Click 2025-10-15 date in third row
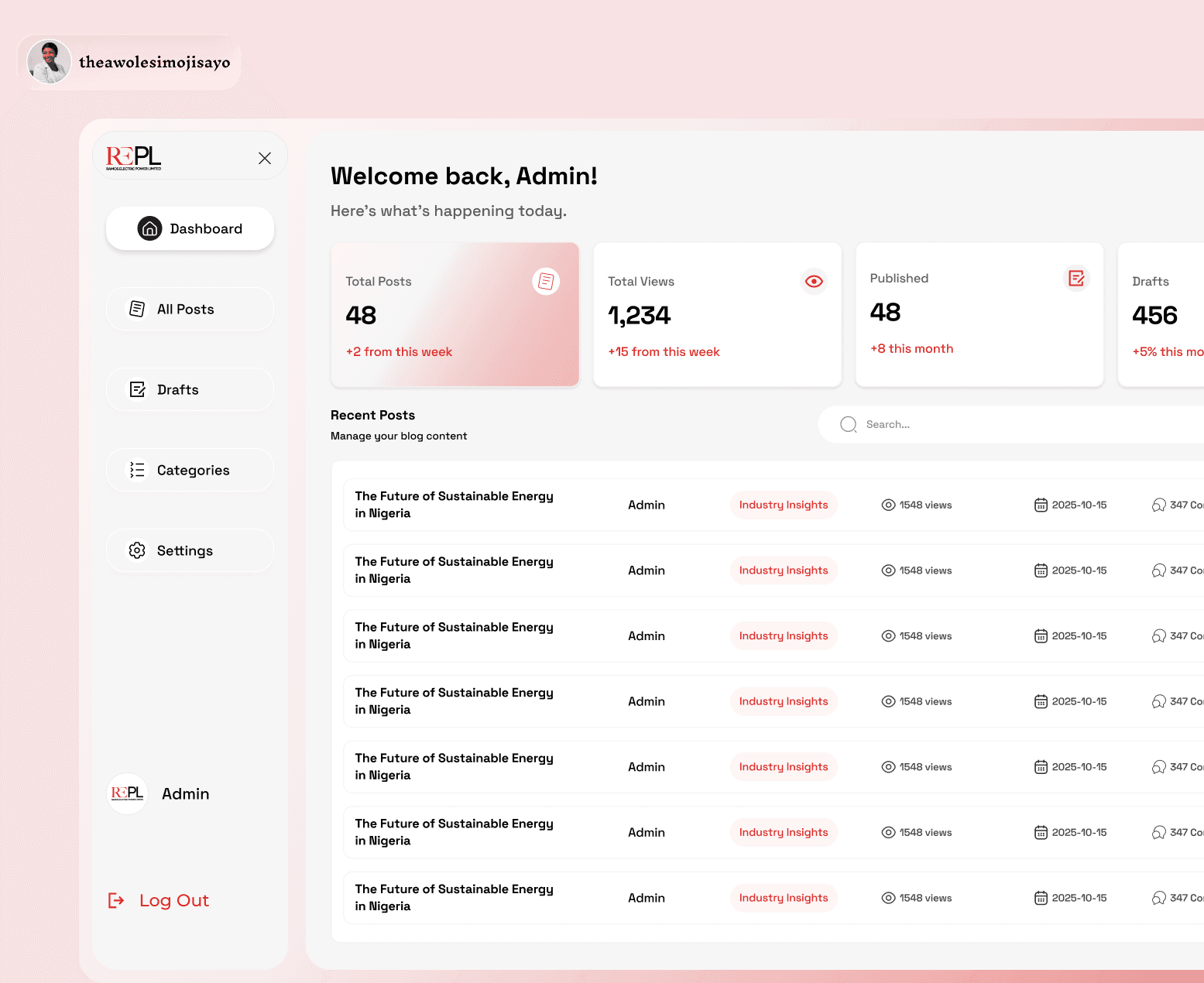Viewport: 1204px width, 983px height. point(1079,635)
